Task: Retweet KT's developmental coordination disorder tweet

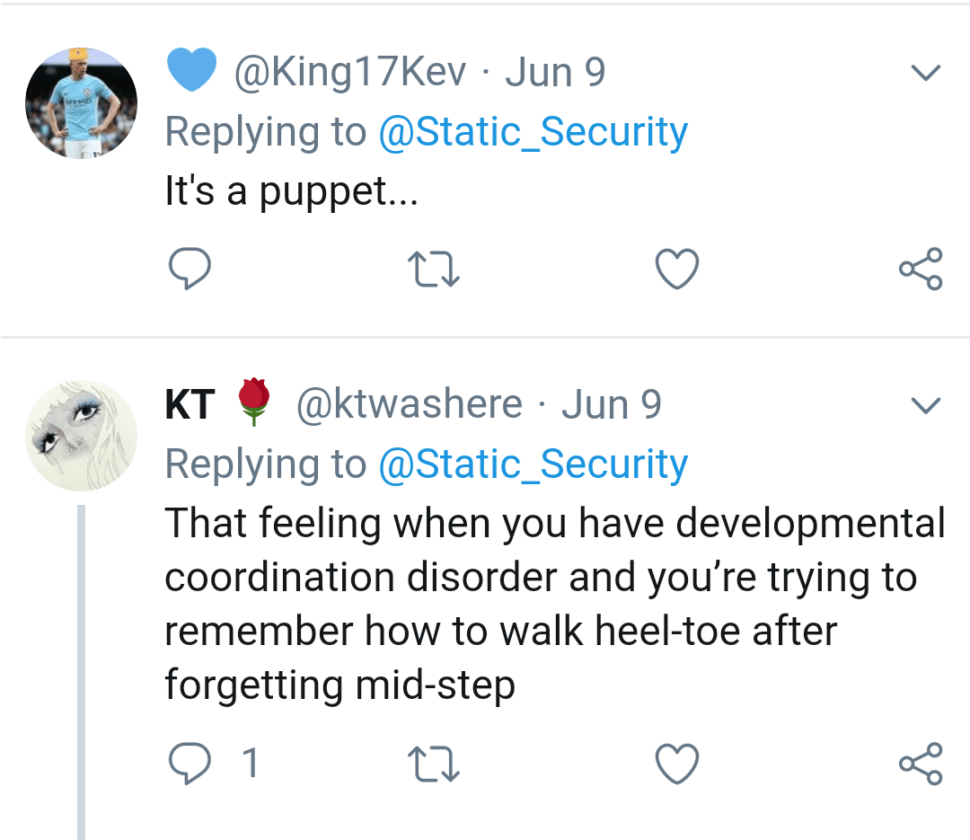Action: [435, 764]
